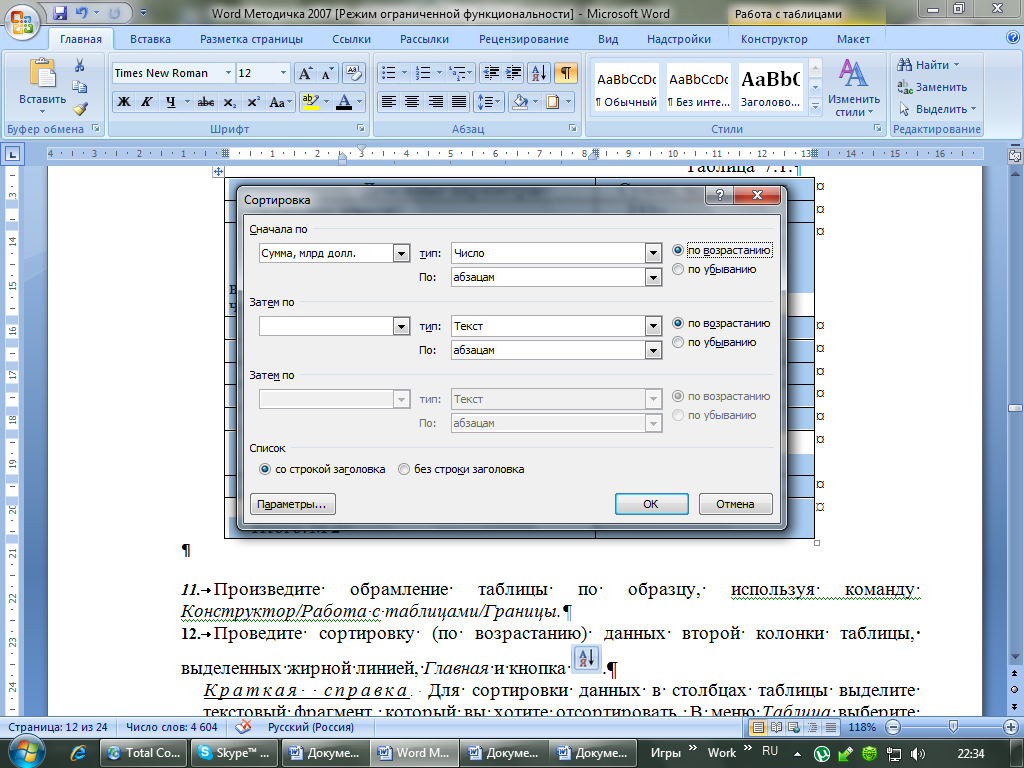1024x768 pixels.
Task: Switch to Конструктор table tab
Action: (774, 39)
